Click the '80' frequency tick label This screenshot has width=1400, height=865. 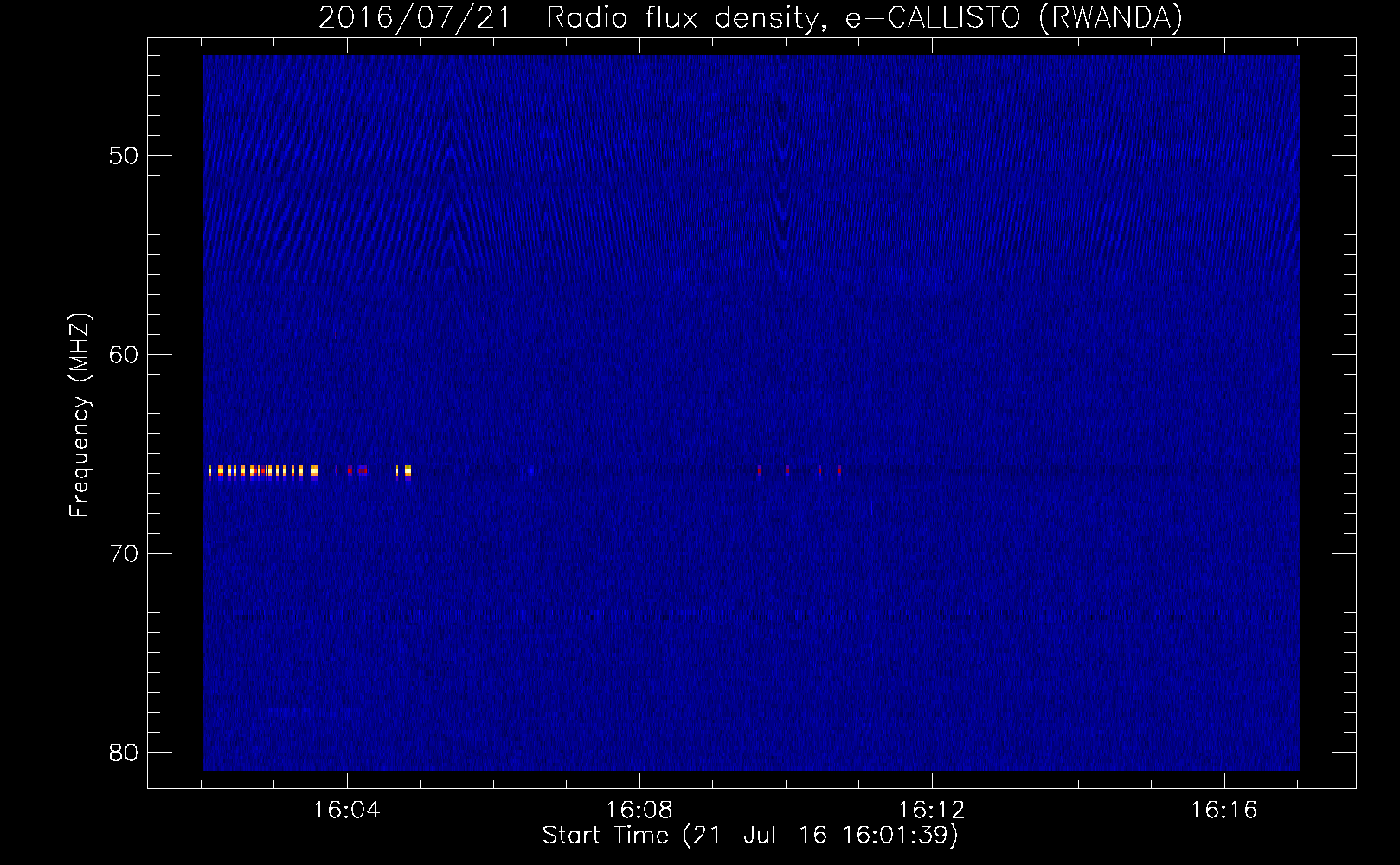click(125, 753)
